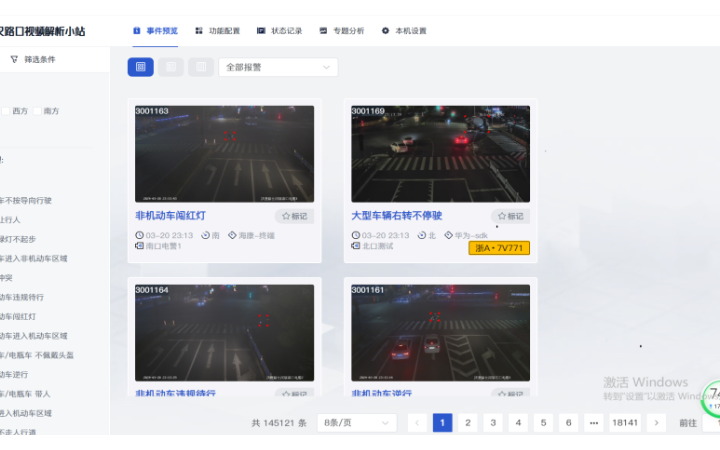Open the 8条/页 page size dropdown
The width and height of the screenshot is (720, 450).
[356, 423]
